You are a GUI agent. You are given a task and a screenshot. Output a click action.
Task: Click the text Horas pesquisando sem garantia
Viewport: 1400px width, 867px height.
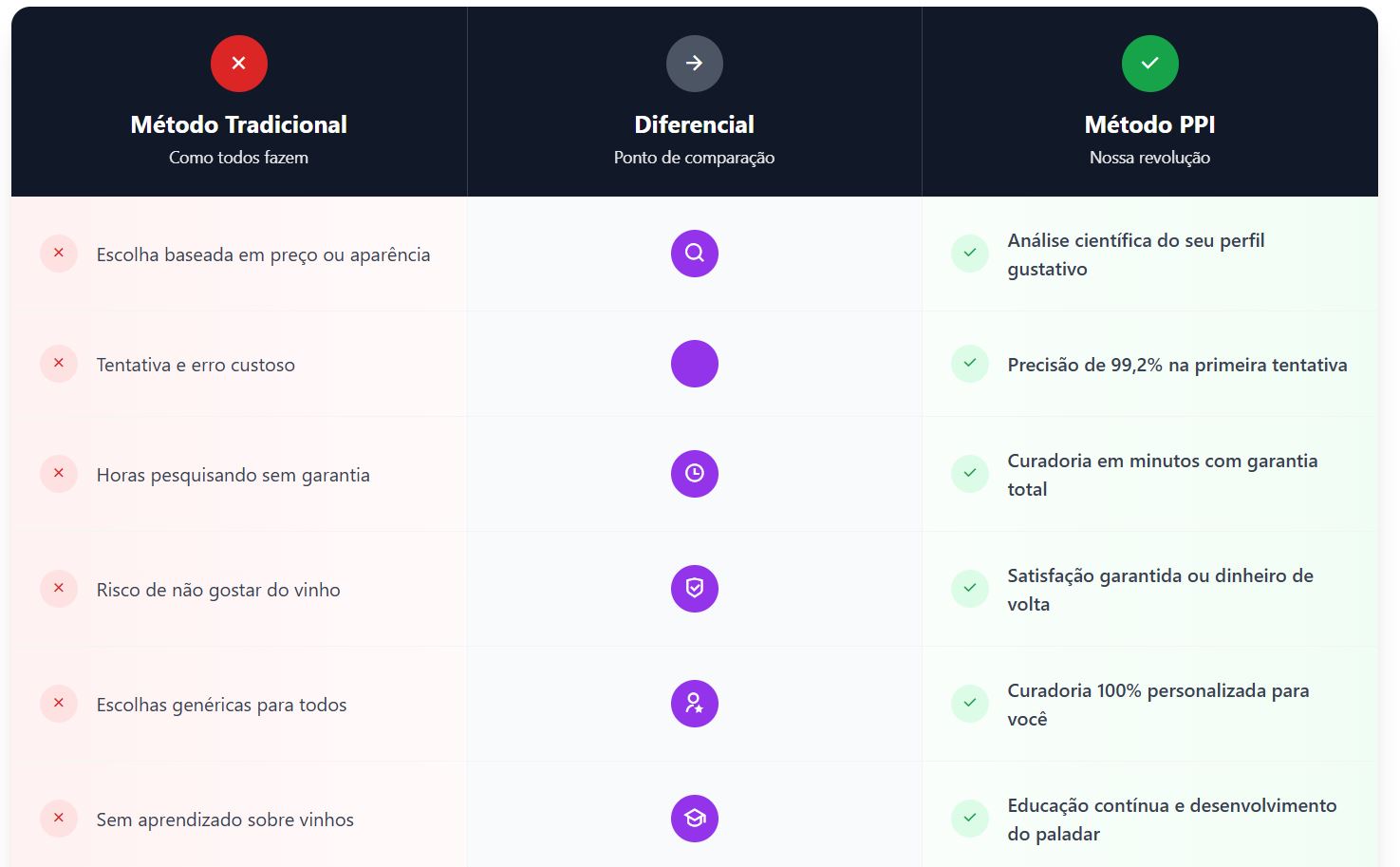233,475
